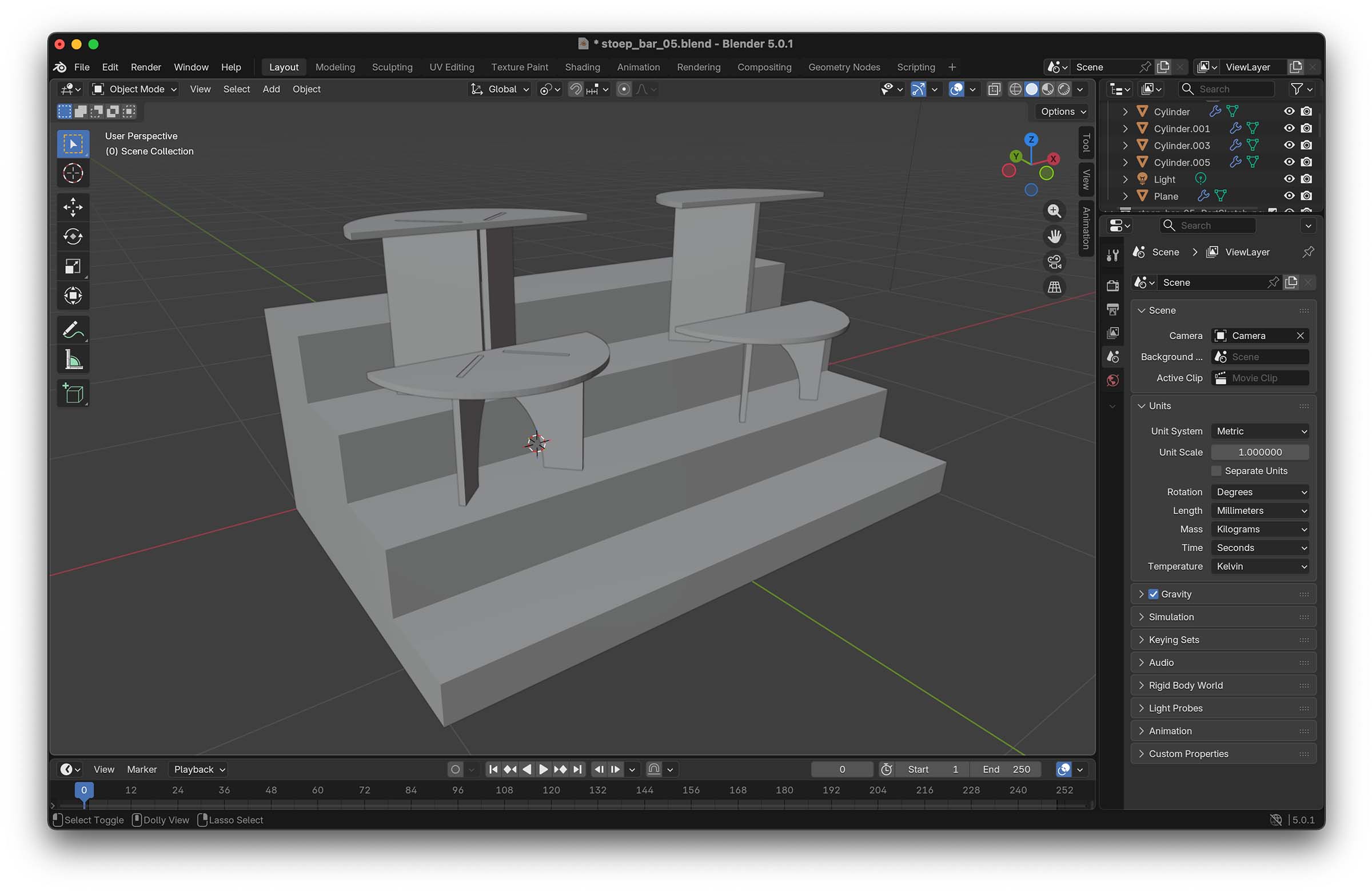Activate the Add Cube tool
The width and height of the screenshot is (1372, 892).
[x=73, y=394]
